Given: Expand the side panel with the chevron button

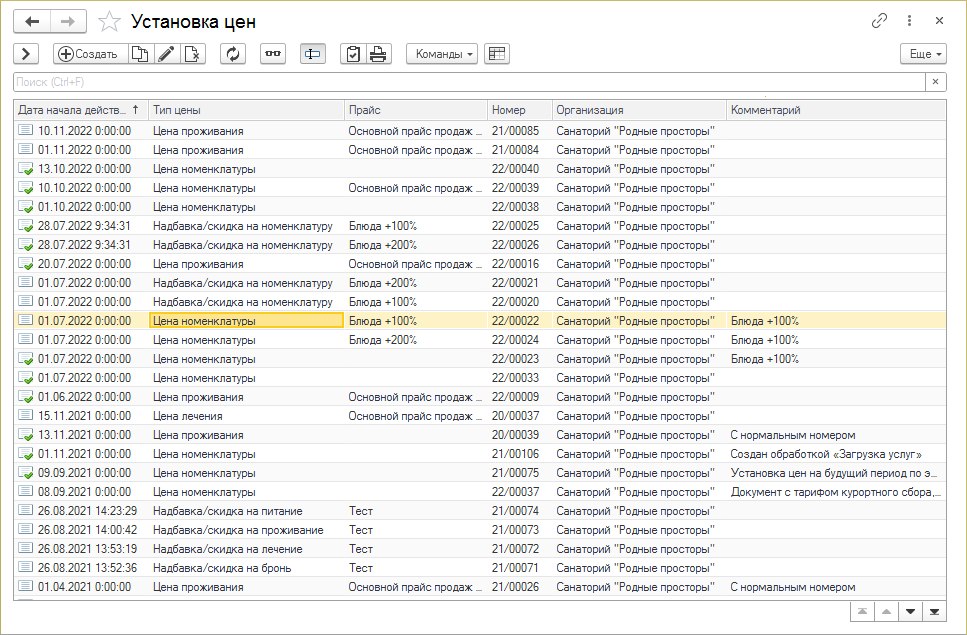Looking at the screenshot, I should click(26, 54).
